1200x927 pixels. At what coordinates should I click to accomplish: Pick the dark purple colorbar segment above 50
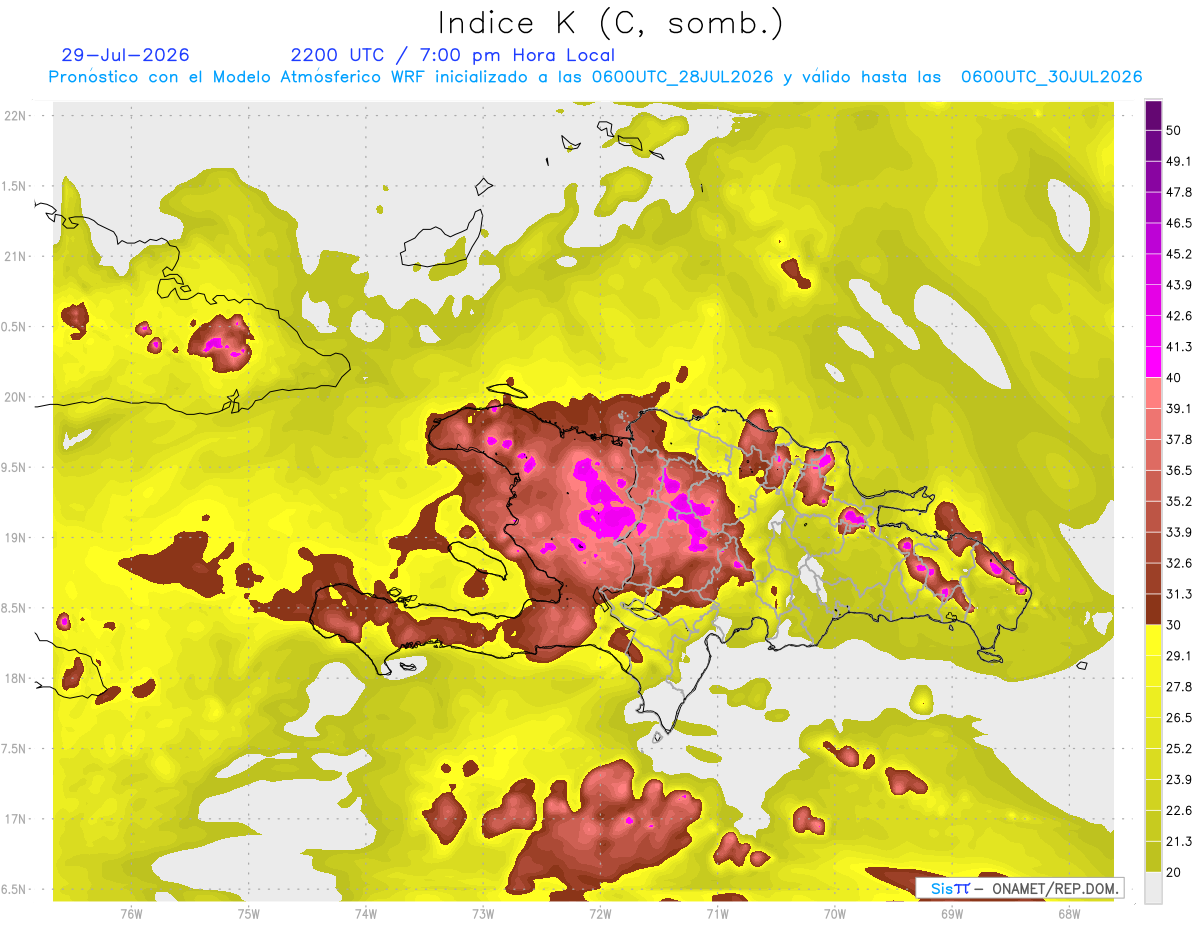(1153, 117)
